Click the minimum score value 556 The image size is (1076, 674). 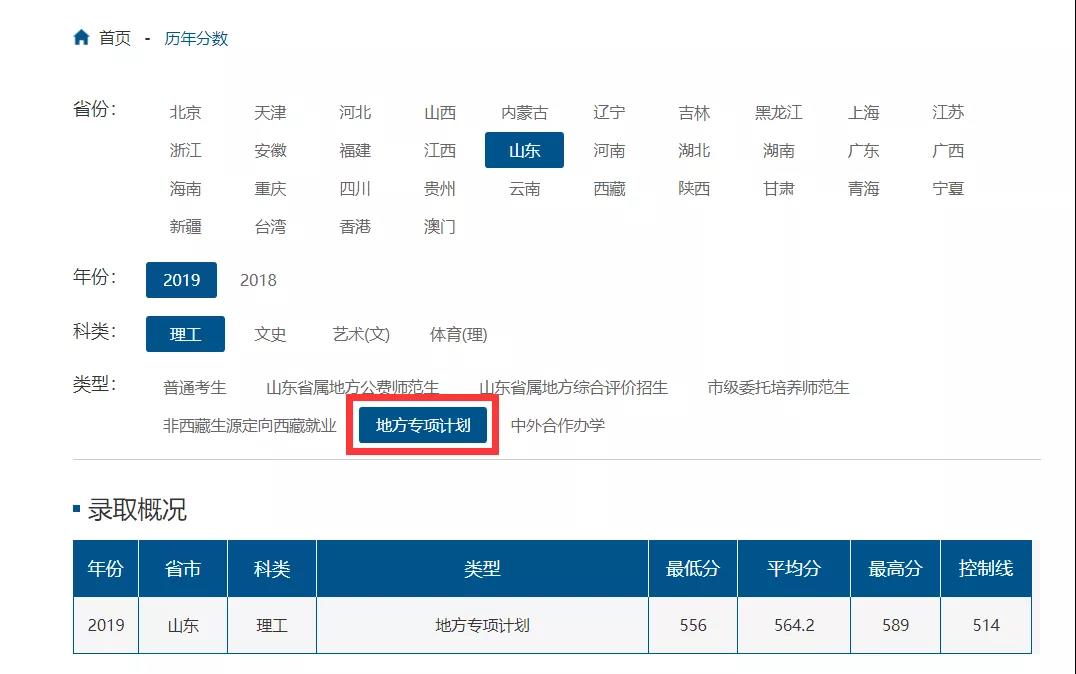coord(693,625)
